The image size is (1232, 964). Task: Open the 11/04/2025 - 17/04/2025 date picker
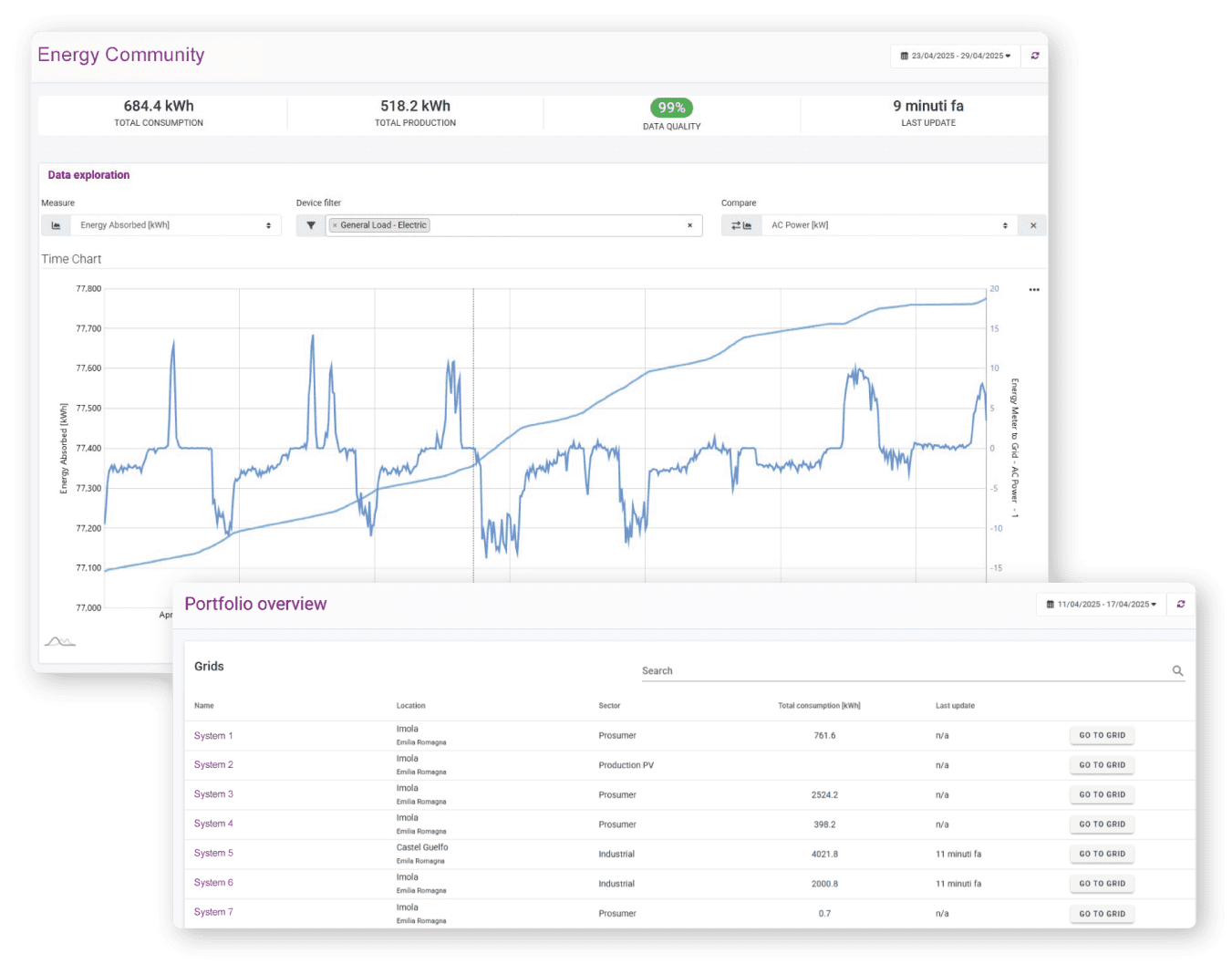1101,604
